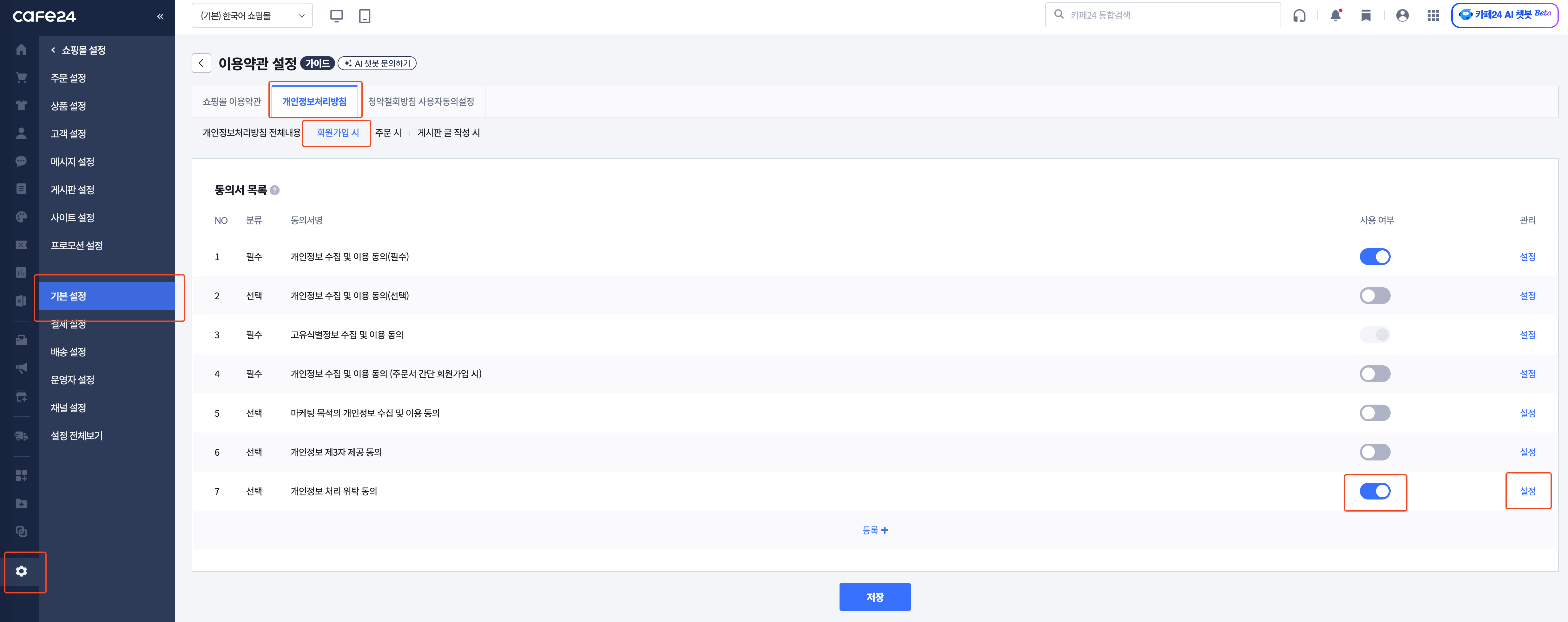
Task: Open the home icon in left sidebar
Action: [x=21, y=49]
